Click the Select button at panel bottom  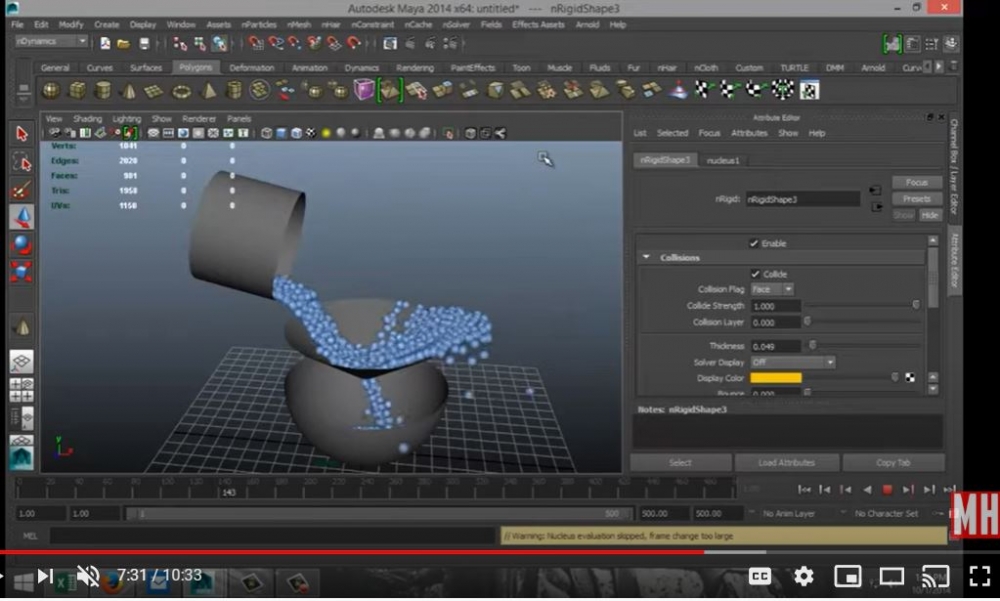click(680, 463)
